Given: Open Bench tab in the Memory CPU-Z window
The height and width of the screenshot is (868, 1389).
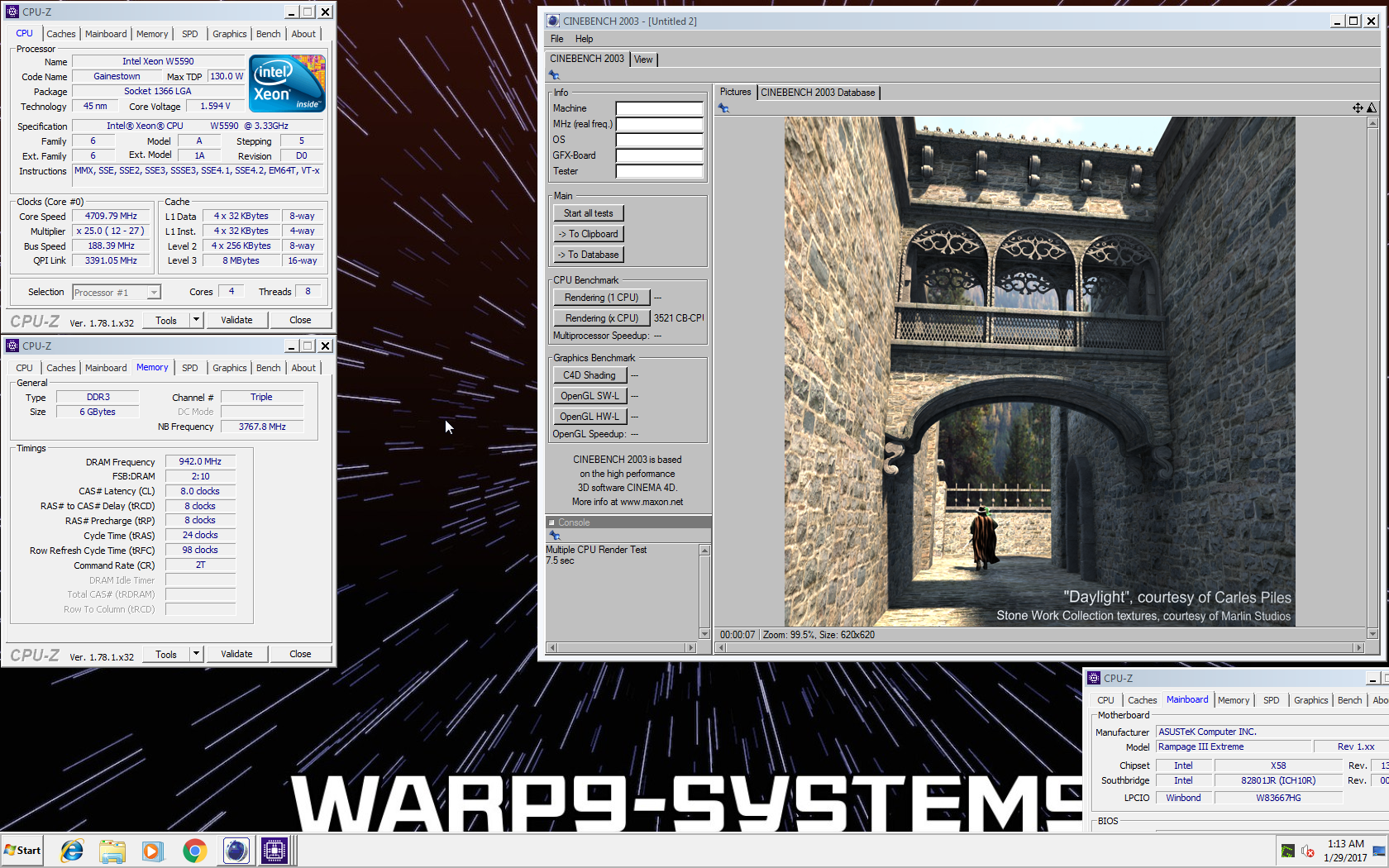Looking at the screenshot, I should click(x=268, y=368).
